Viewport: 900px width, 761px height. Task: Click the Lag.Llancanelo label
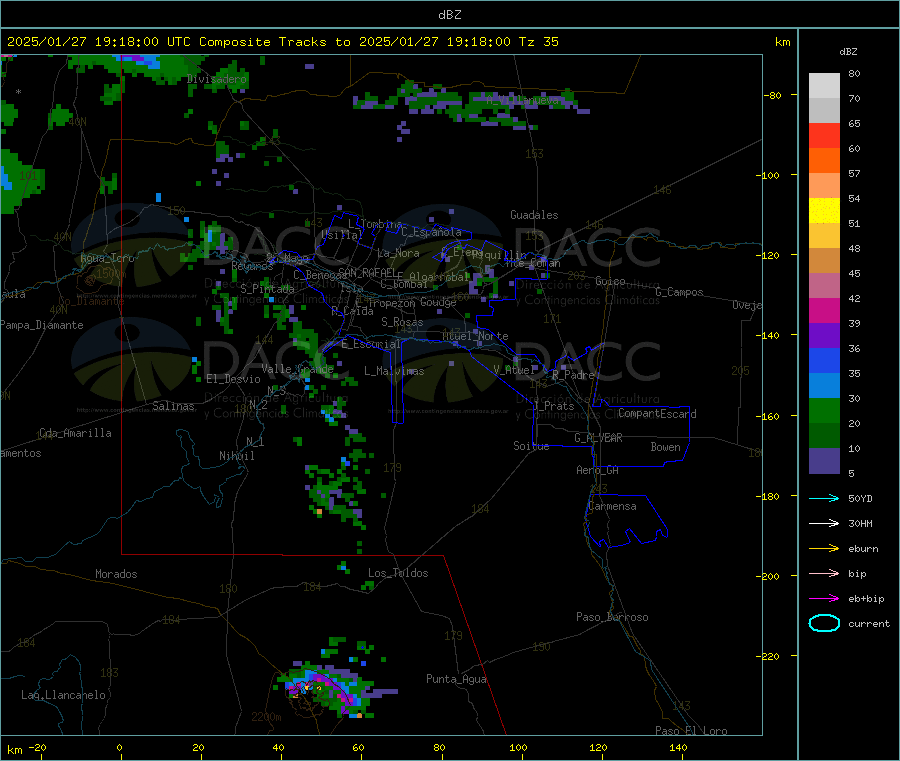coord(63,695)
